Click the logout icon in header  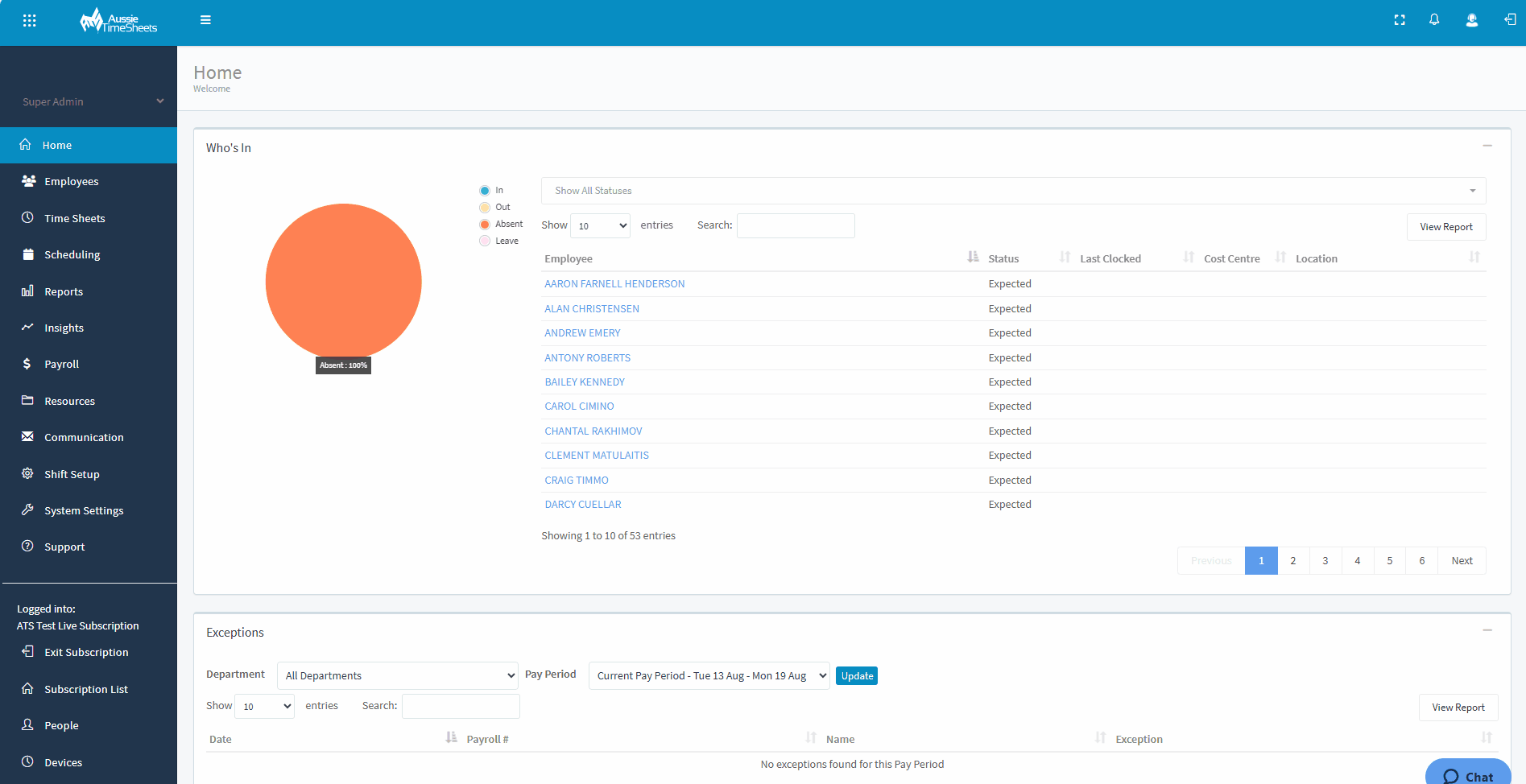(x=1510, y=20)
